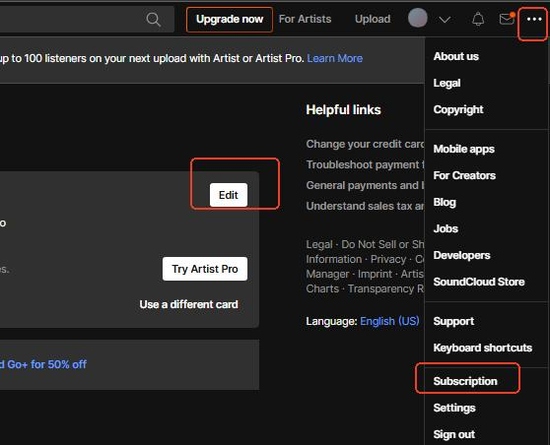550x445 pixels.
Task: Follow the Learn More link
Action: (x=335, y=58)
